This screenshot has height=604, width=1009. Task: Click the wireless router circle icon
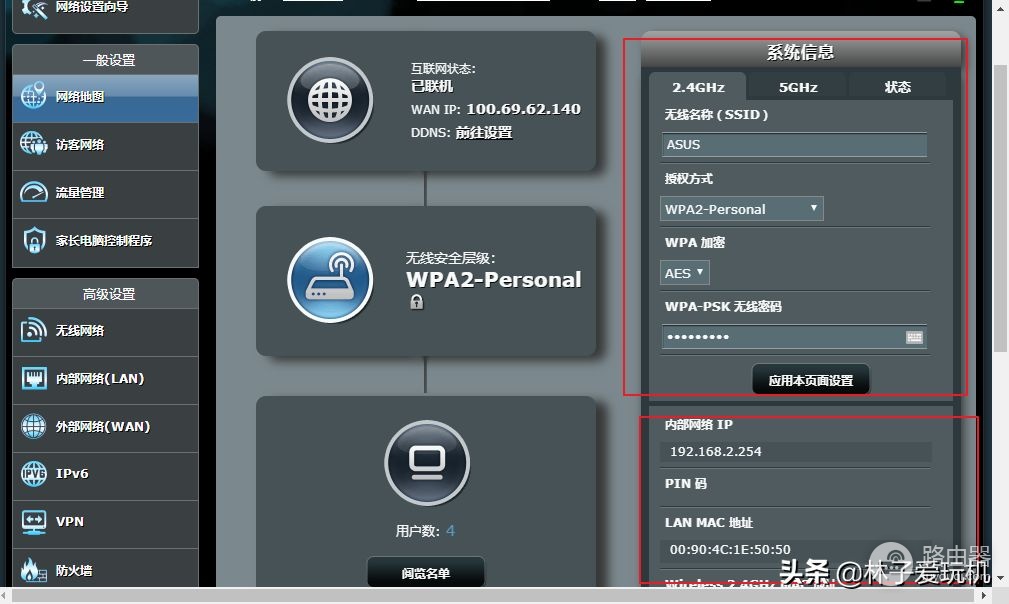point(330,280)
